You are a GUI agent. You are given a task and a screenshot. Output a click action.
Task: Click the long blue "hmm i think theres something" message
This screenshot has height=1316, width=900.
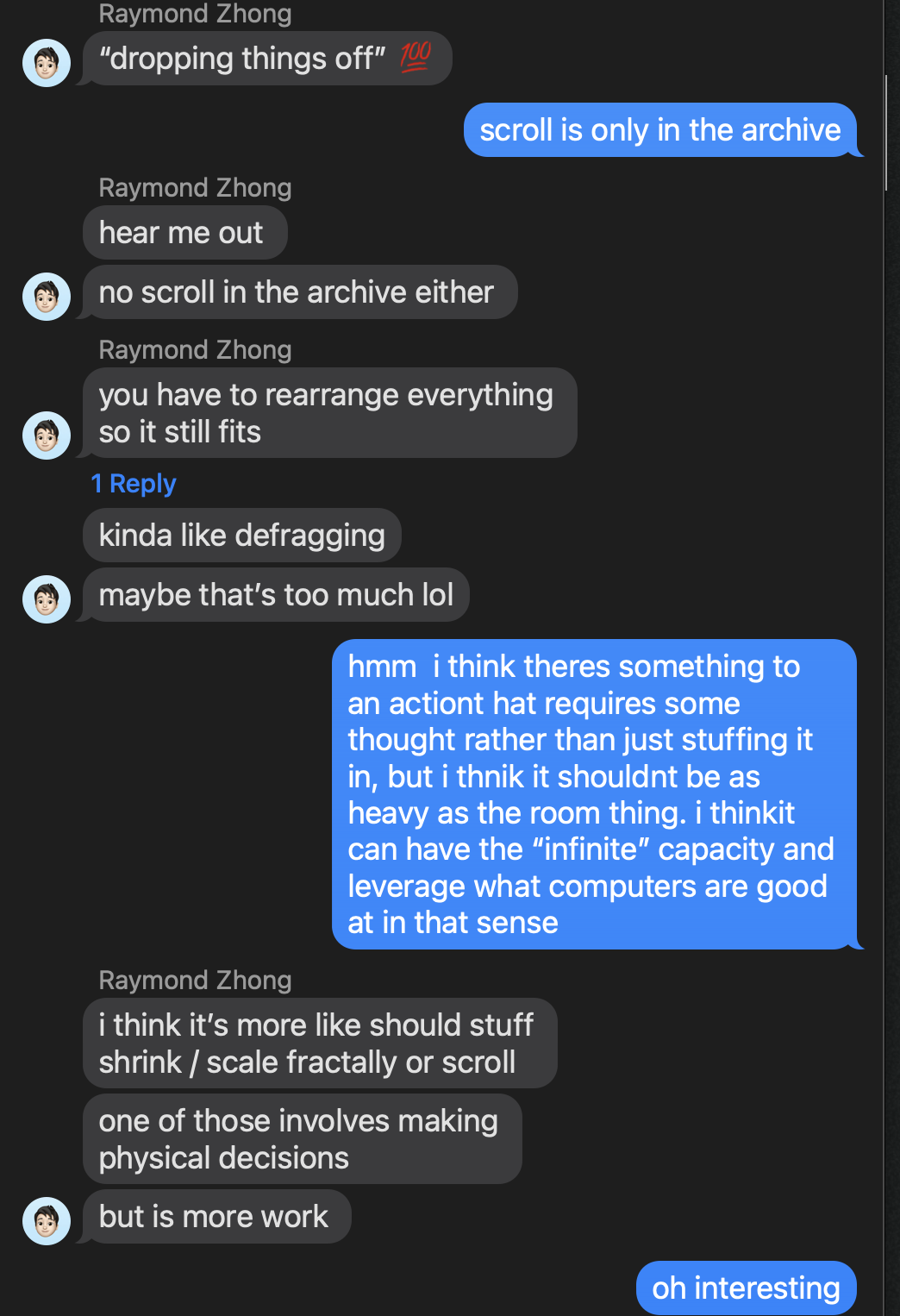point(593,794)
